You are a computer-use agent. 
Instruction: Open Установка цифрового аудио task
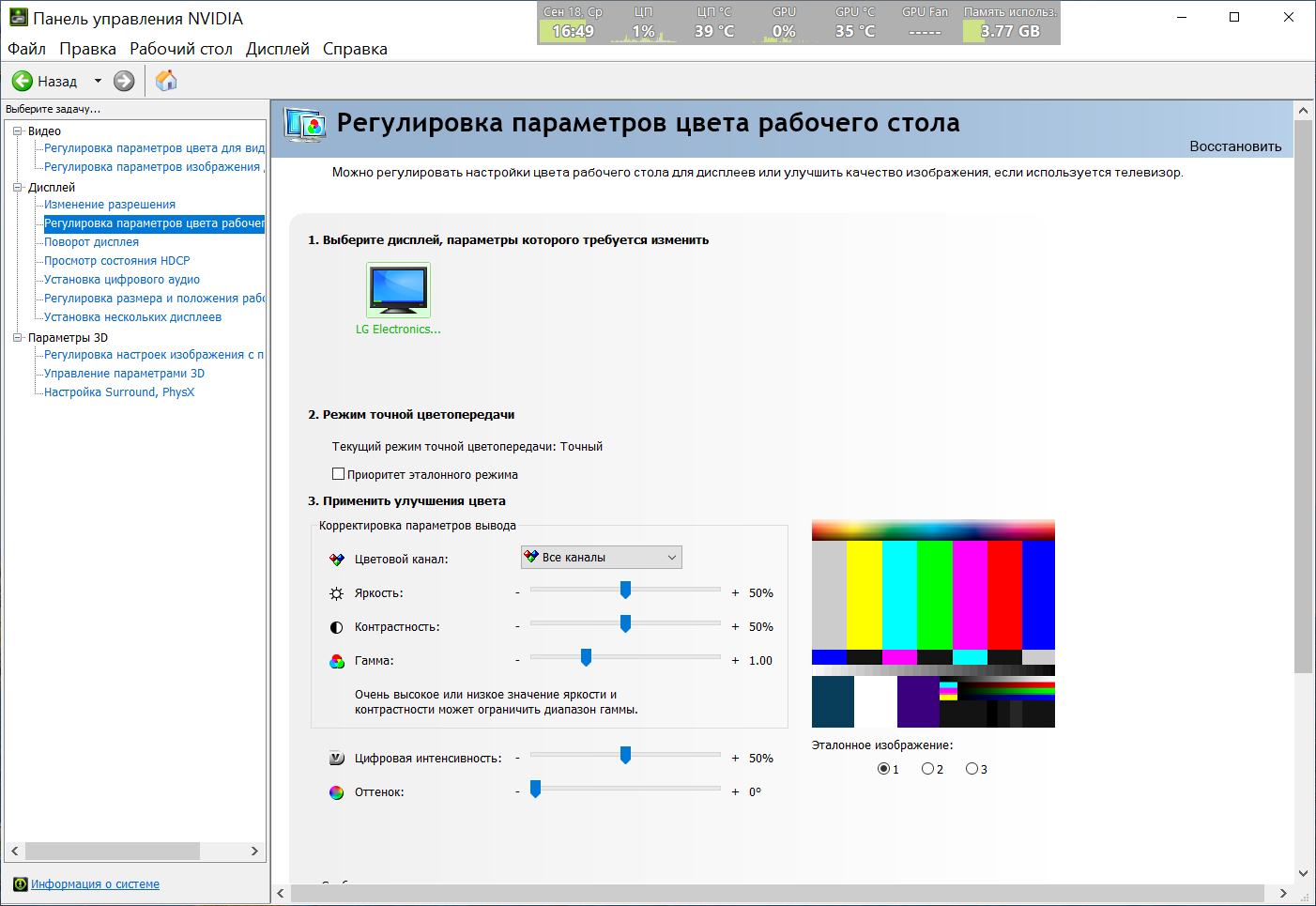(122, 280)
